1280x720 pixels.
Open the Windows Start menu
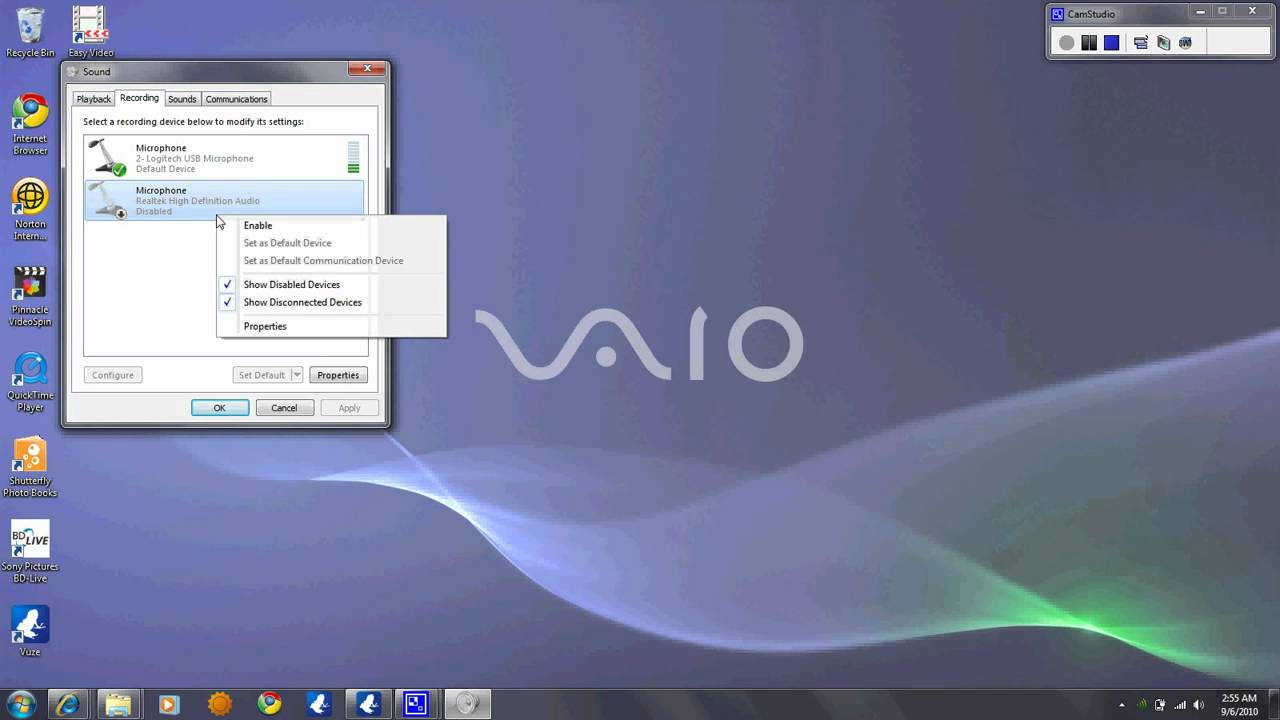point(21,703)
